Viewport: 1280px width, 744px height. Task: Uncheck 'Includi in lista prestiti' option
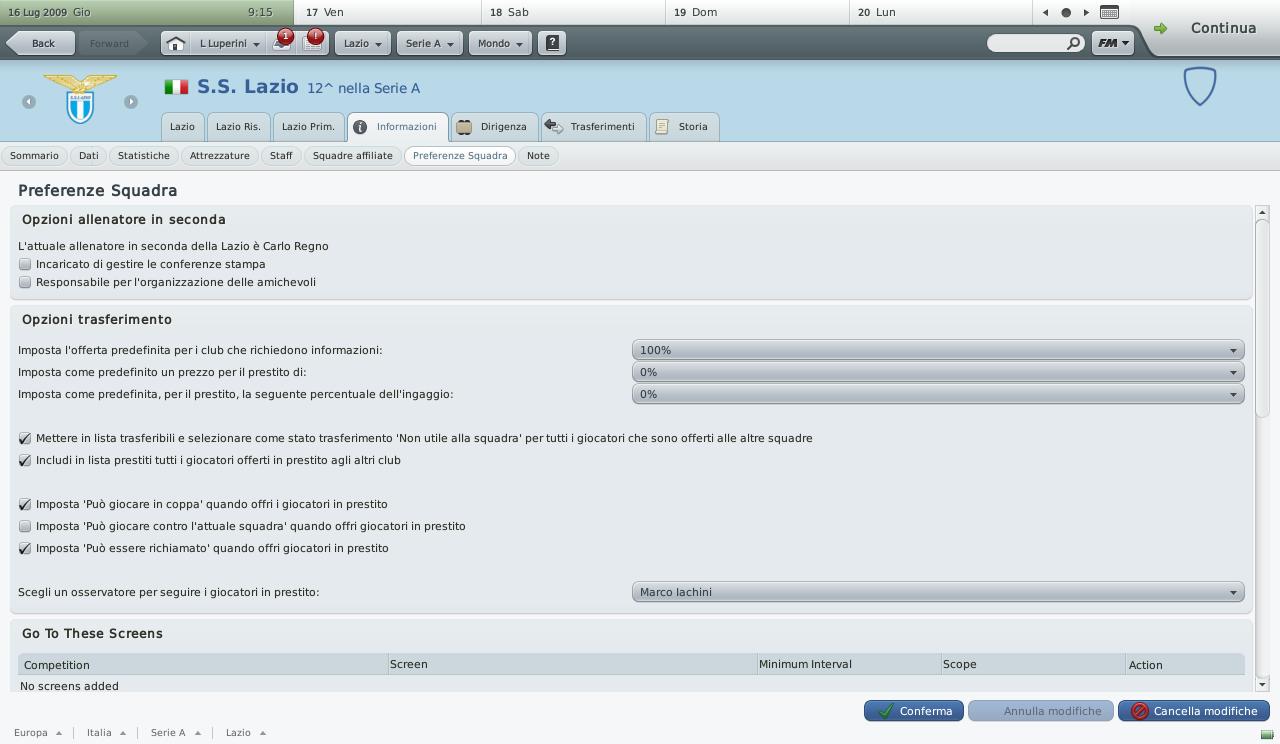25,460
